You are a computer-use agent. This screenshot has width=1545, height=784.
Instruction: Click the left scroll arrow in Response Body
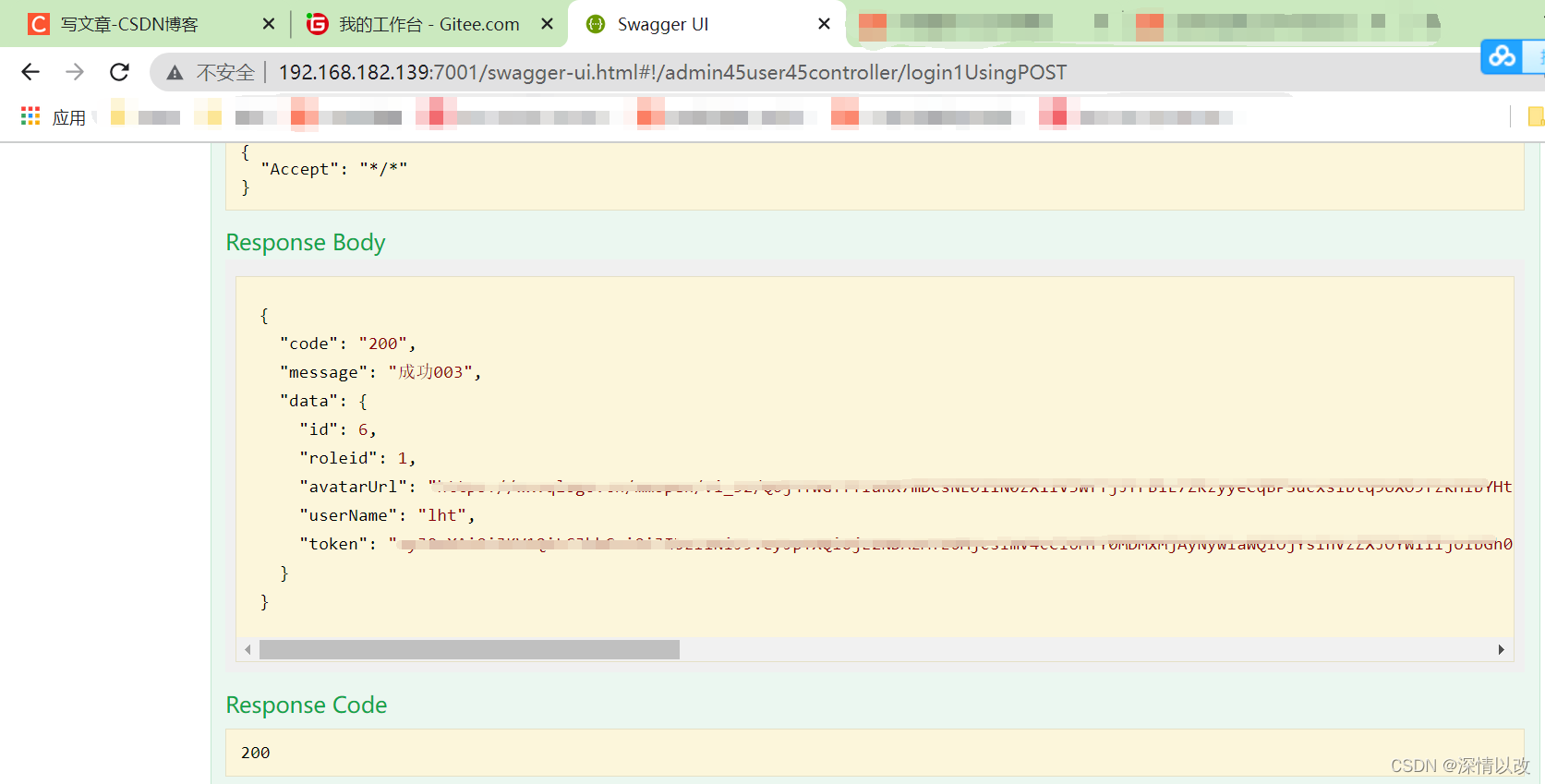(247, 650)
